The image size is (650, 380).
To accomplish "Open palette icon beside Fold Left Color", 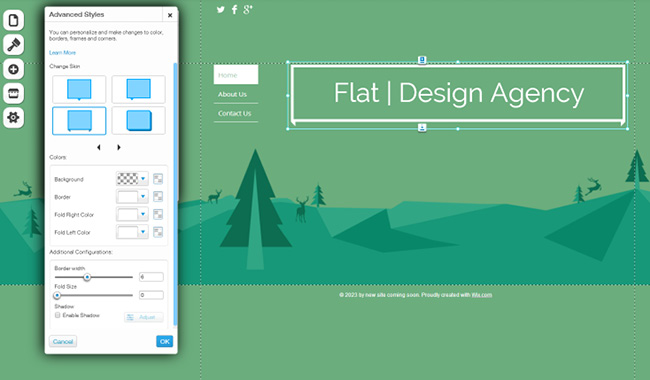I will coord(158,232).
